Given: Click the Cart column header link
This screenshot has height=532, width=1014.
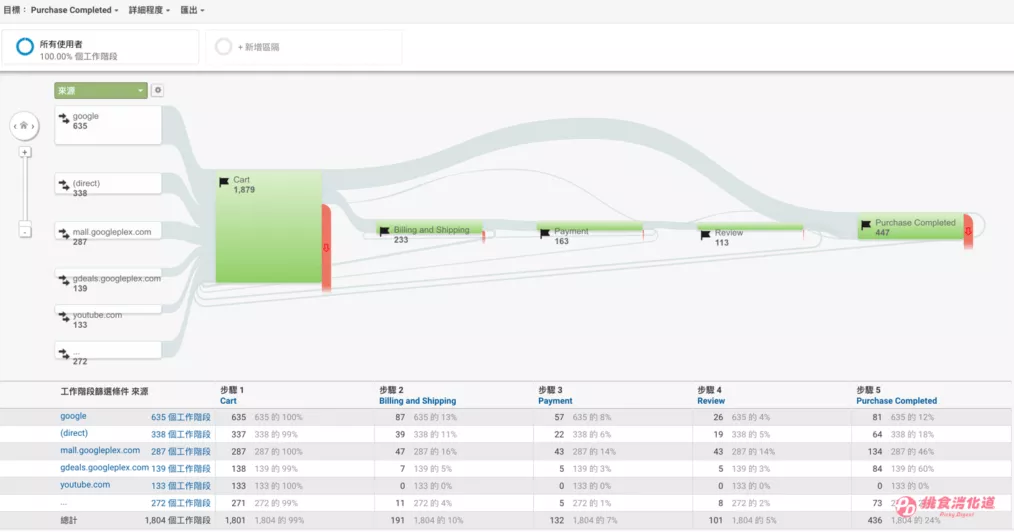Looking at the screenshot, I should coord(228,401).
